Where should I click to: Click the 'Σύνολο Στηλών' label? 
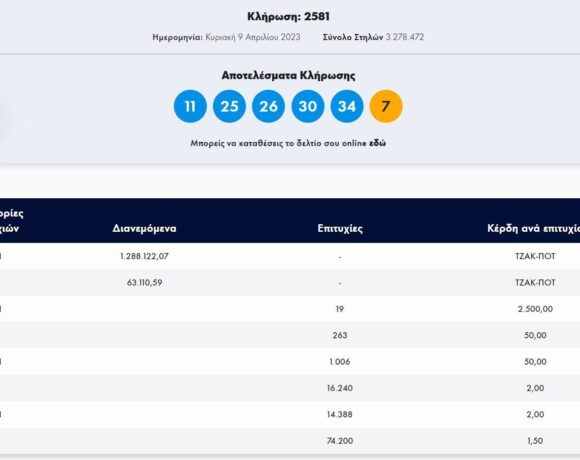point(353,37)
